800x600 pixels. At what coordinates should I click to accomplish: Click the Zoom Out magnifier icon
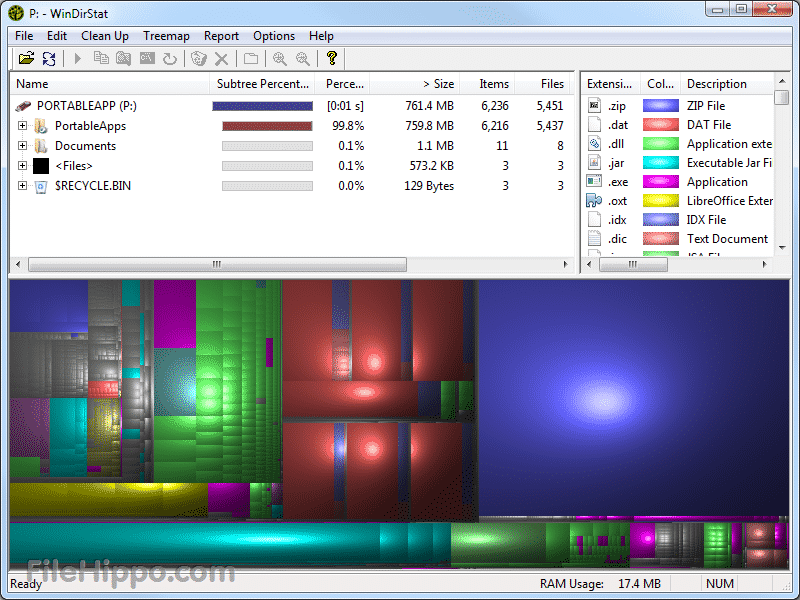coord(302,59)
